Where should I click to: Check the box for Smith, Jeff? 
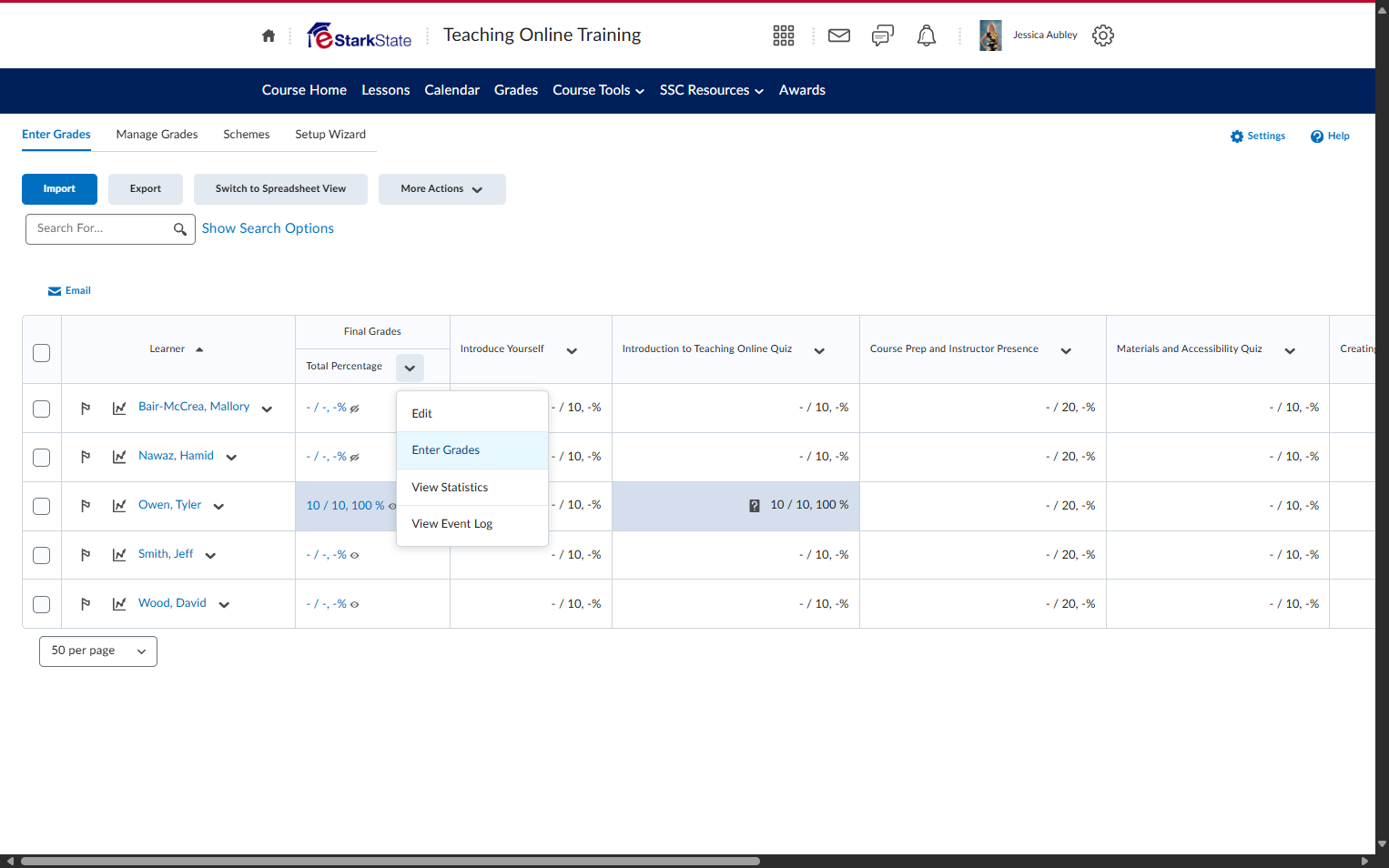(42, 555)
